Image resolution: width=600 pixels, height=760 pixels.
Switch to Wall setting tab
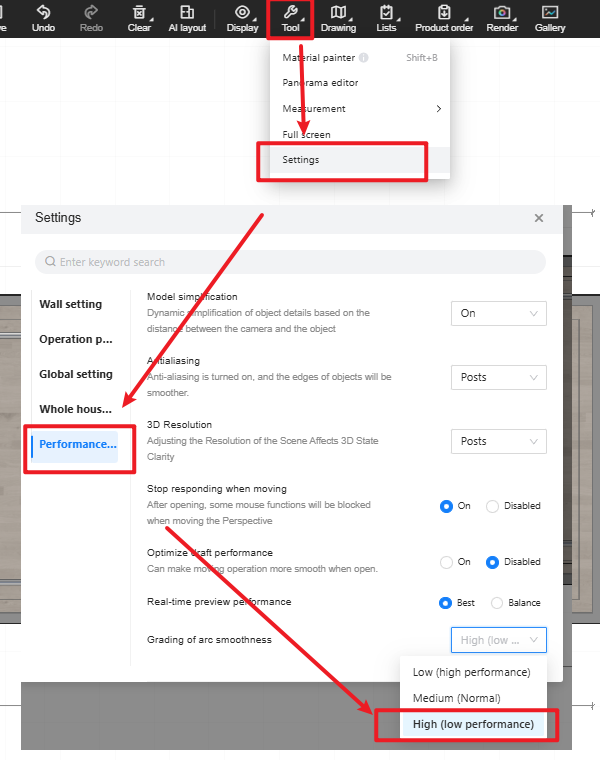click(71, 304)
